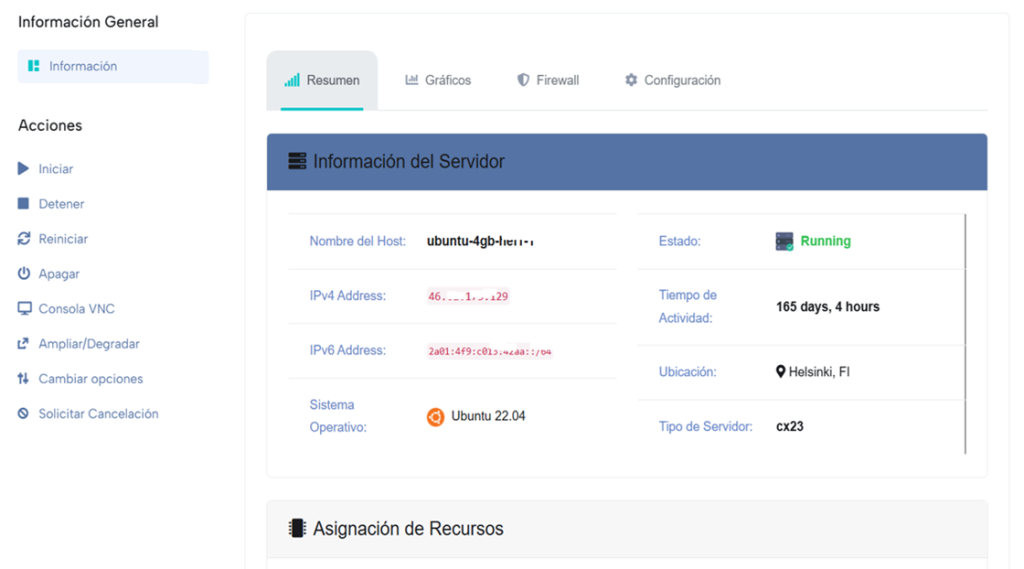Go to the Configuración tab
Image resolution: width=1024 pixels, height=569 pixels.
click(672, 80)
